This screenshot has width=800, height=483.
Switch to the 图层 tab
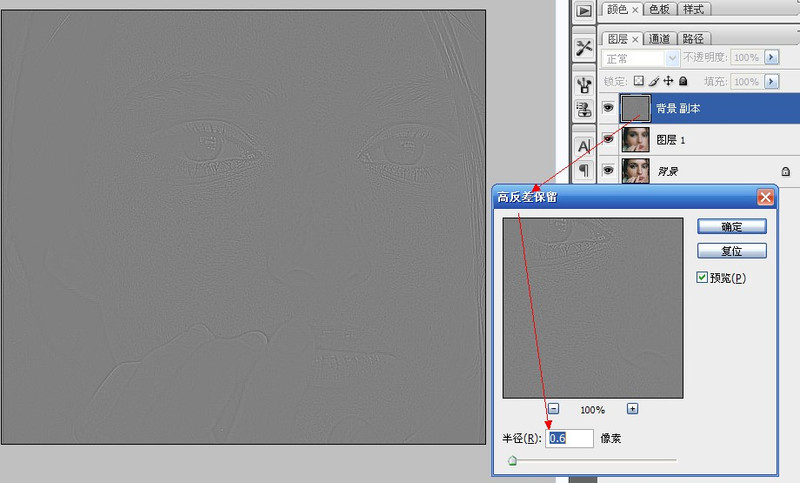(x=617, y=39)
